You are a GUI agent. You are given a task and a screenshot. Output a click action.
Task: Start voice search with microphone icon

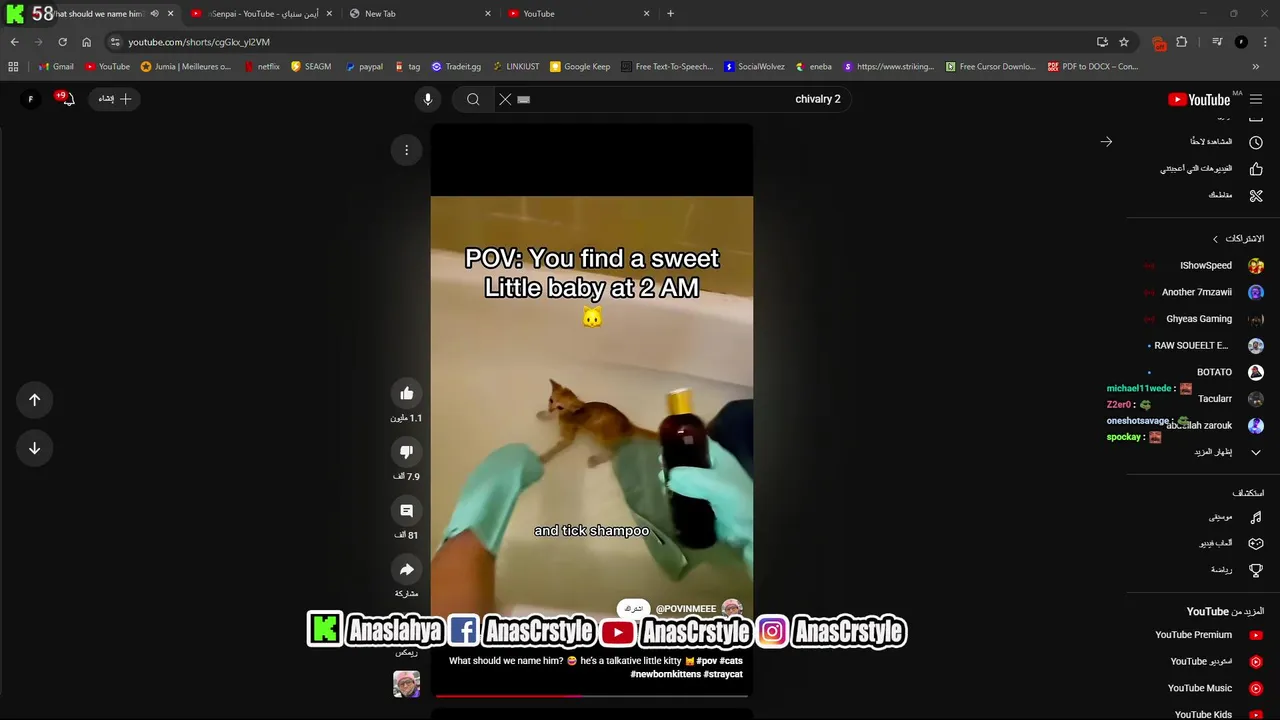click(428, 99)
